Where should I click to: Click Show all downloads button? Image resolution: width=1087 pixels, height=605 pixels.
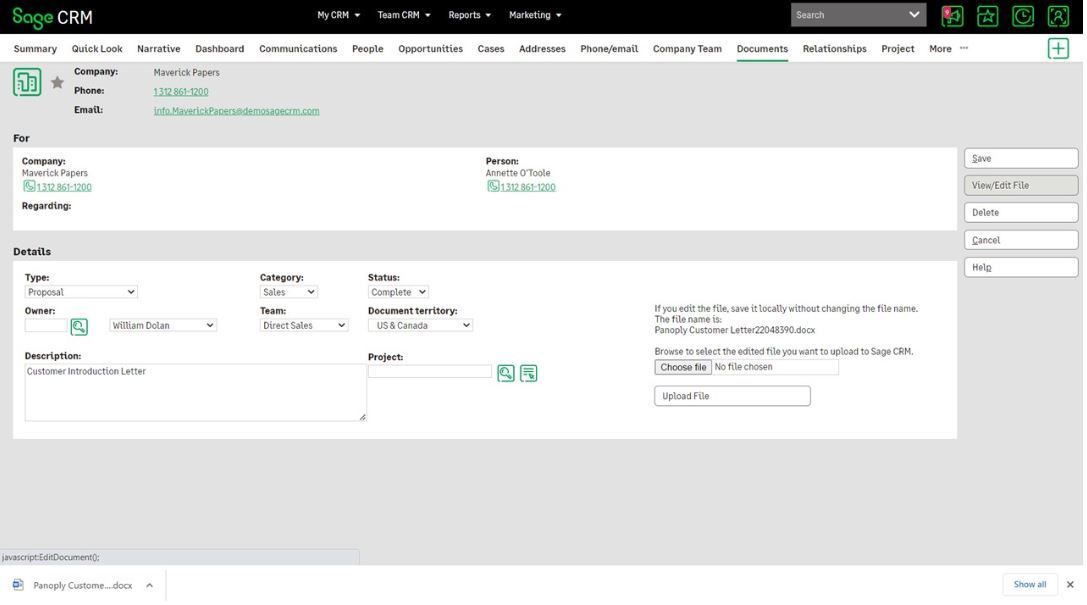(1029, 584)
